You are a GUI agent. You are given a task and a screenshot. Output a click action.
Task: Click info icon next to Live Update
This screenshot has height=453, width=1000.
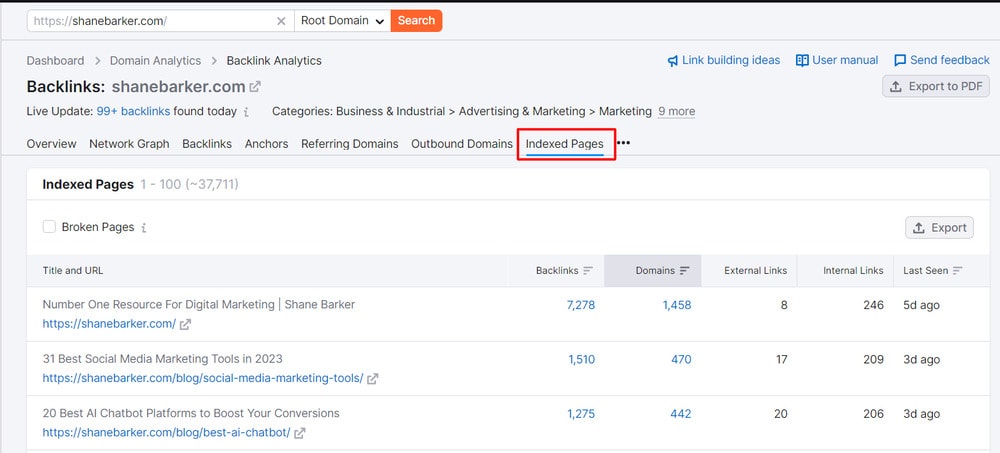(246, 112)
